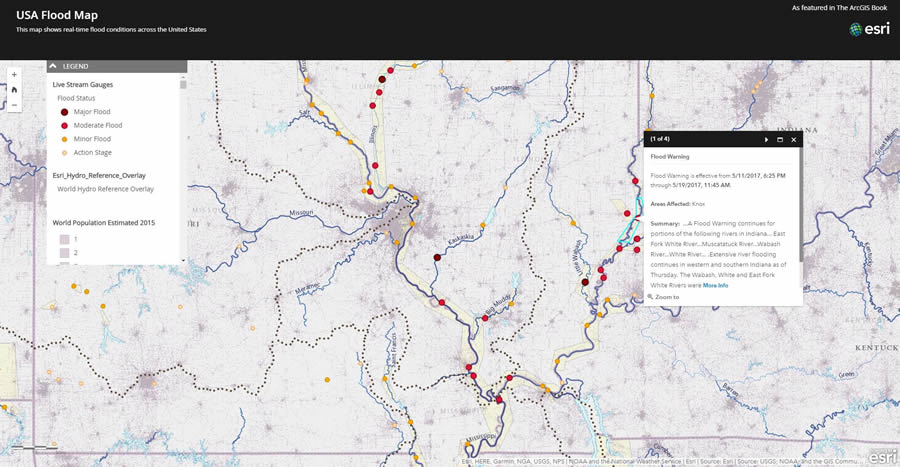Click the 'USA Flood Map' title
The image size is (900, 467).
pos(57,15)
